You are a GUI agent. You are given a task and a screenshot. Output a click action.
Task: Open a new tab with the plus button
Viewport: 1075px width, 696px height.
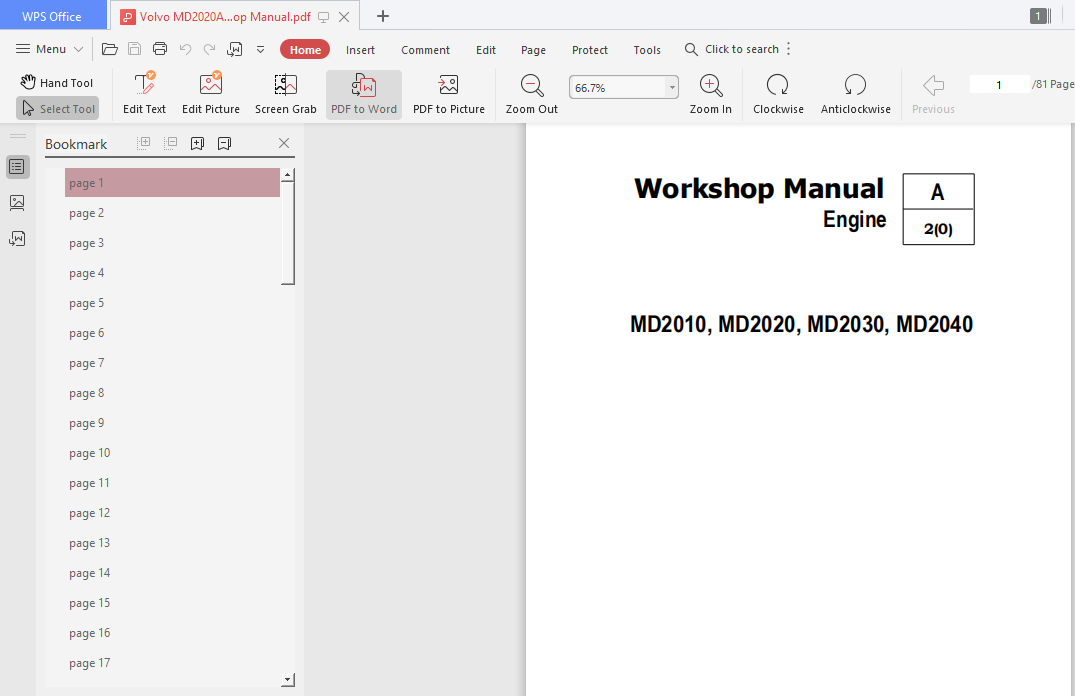point(383,16)
